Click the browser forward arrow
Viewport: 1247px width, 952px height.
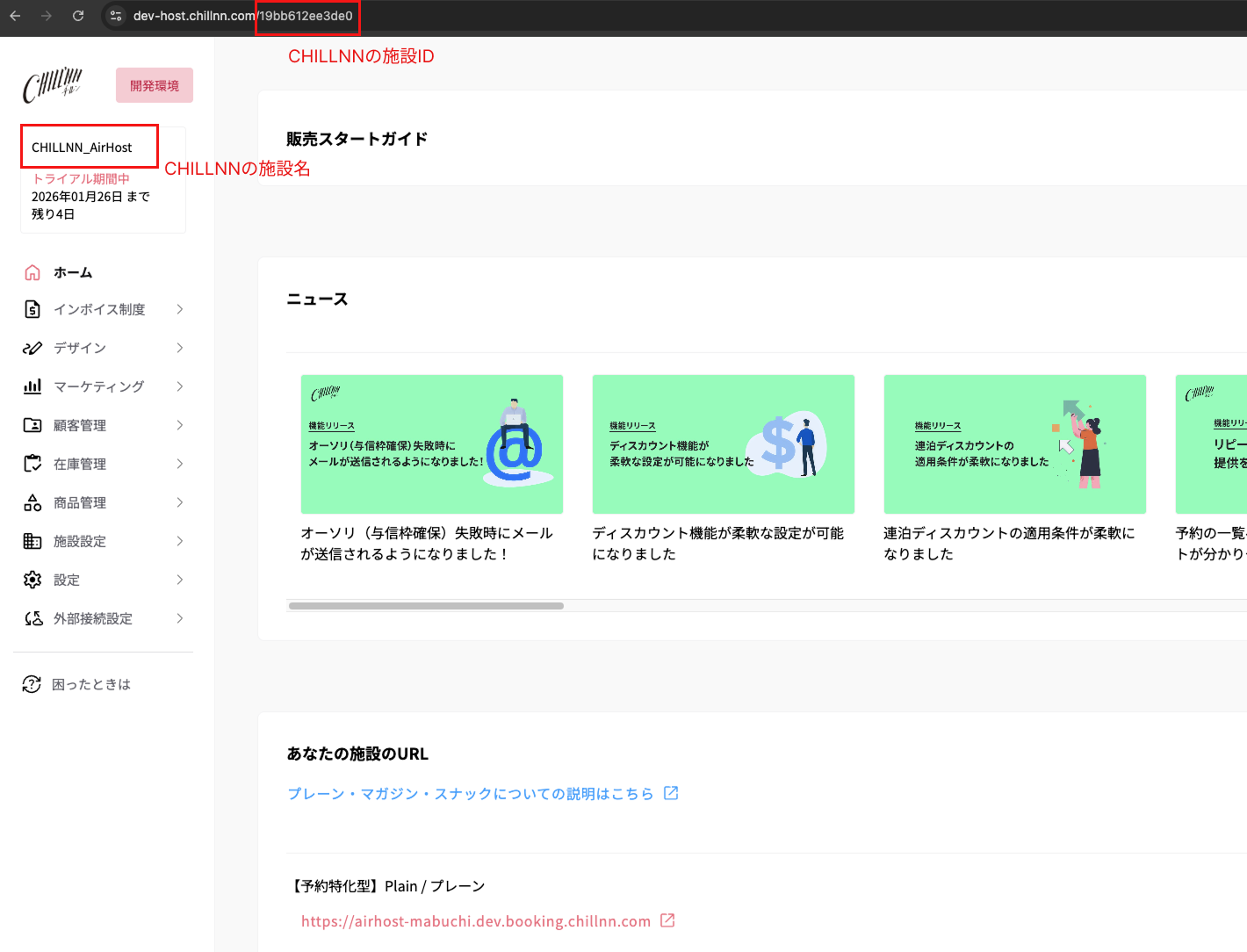(47, 16)
